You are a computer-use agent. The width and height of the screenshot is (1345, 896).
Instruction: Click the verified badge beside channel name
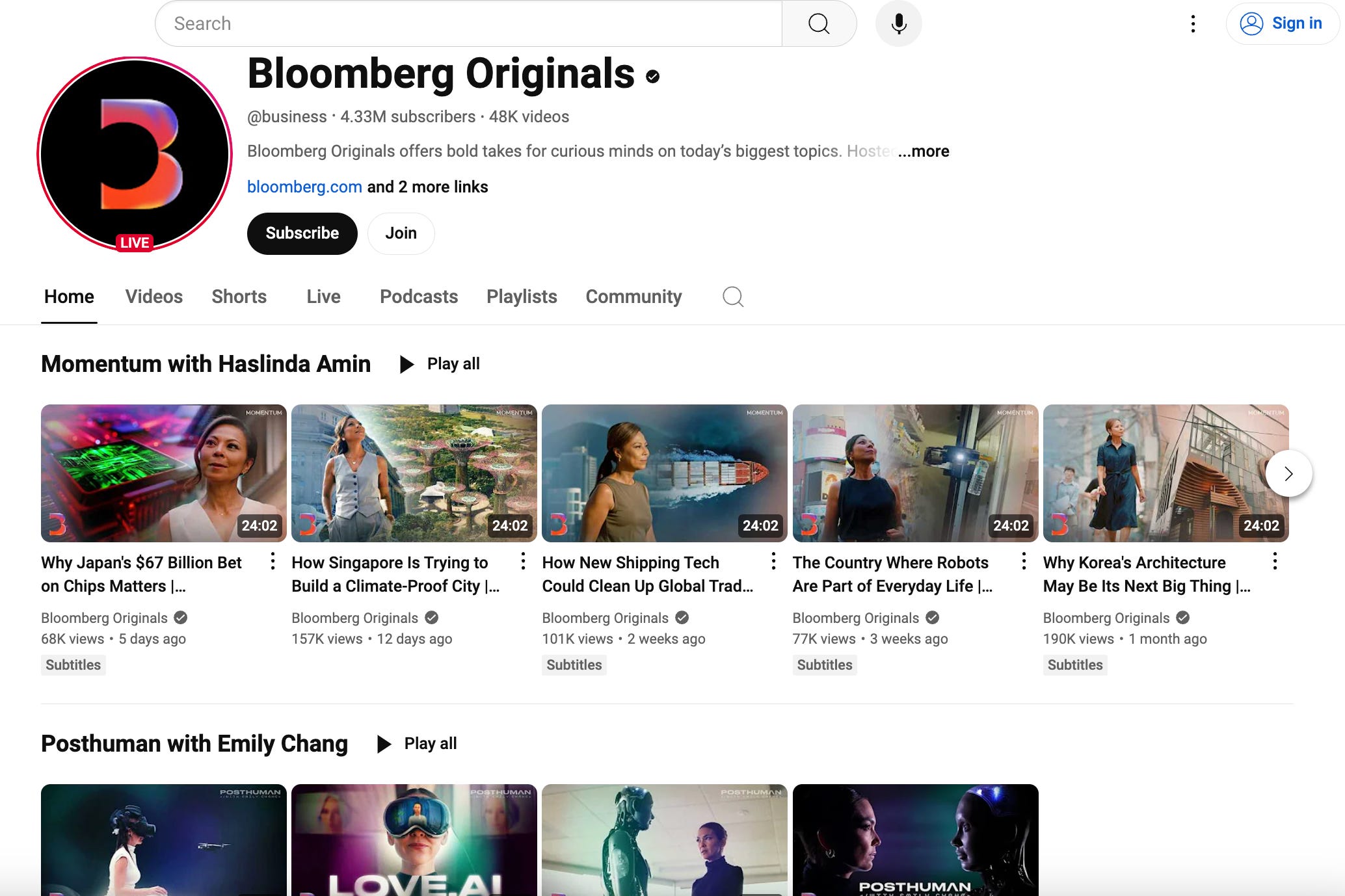point(652,77)
